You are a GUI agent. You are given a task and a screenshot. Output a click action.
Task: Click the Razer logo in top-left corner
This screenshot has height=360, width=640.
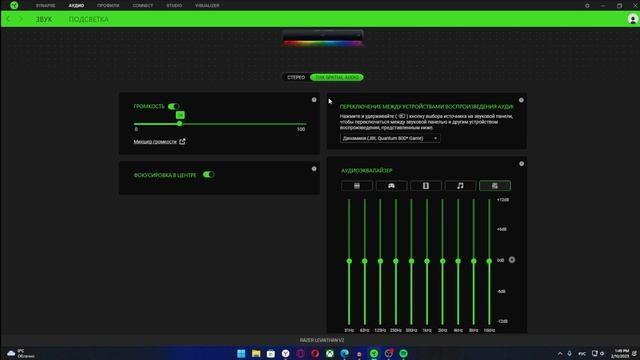click(x=14, y=5)
